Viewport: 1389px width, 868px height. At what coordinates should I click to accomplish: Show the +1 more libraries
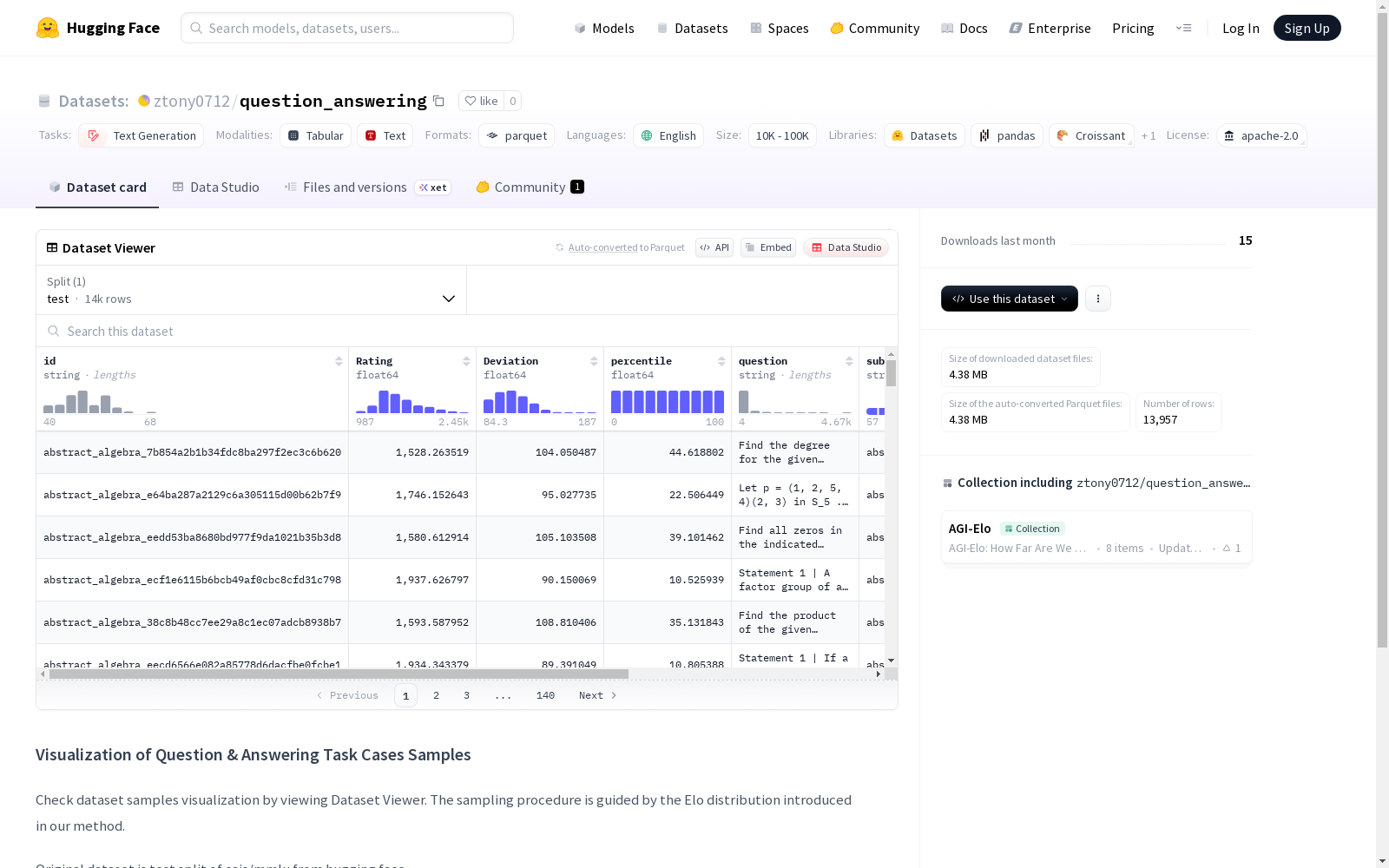pyautogui.click(x=1149, y=135)
